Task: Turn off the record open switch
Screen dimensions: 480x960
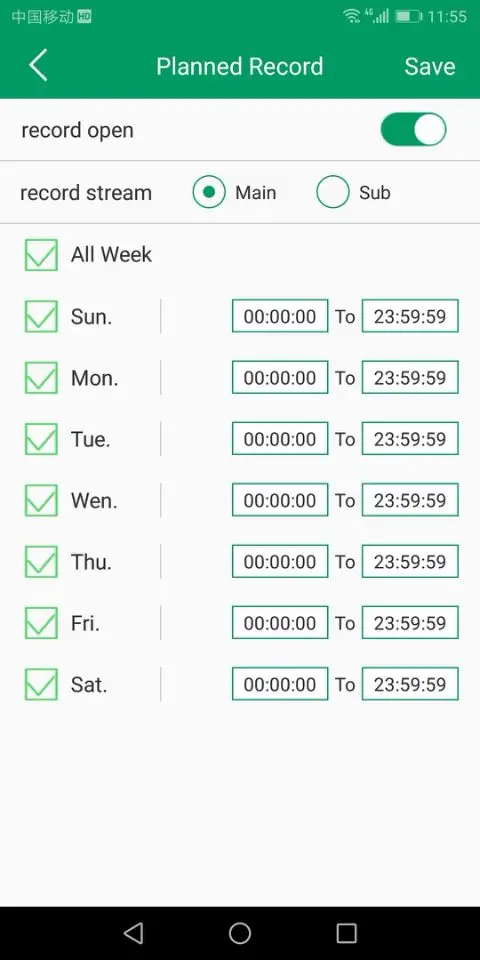Action: pyautogui.click(x=413, y=129)
